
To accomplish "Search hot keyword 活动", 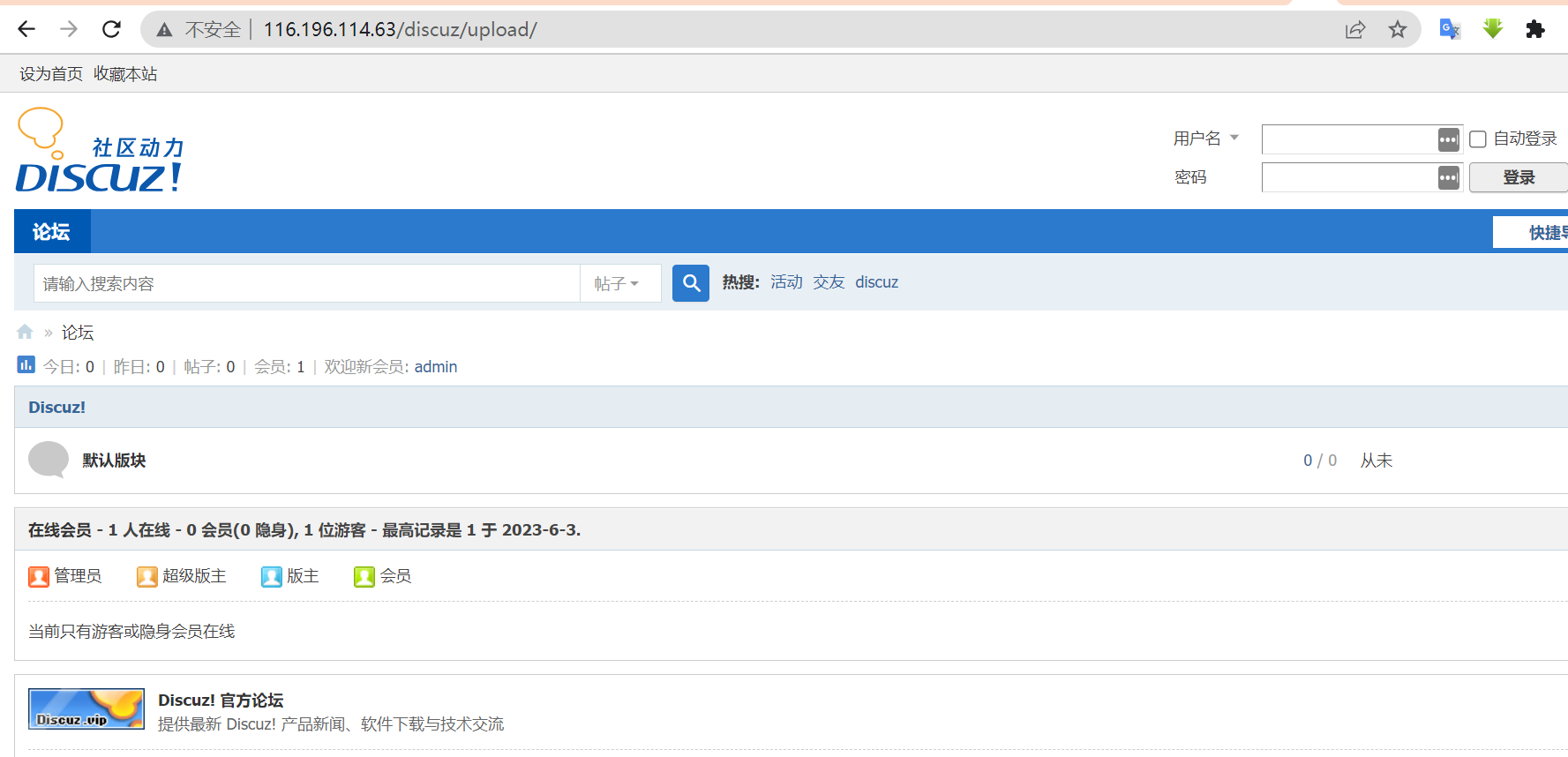I will click(786, 282).
